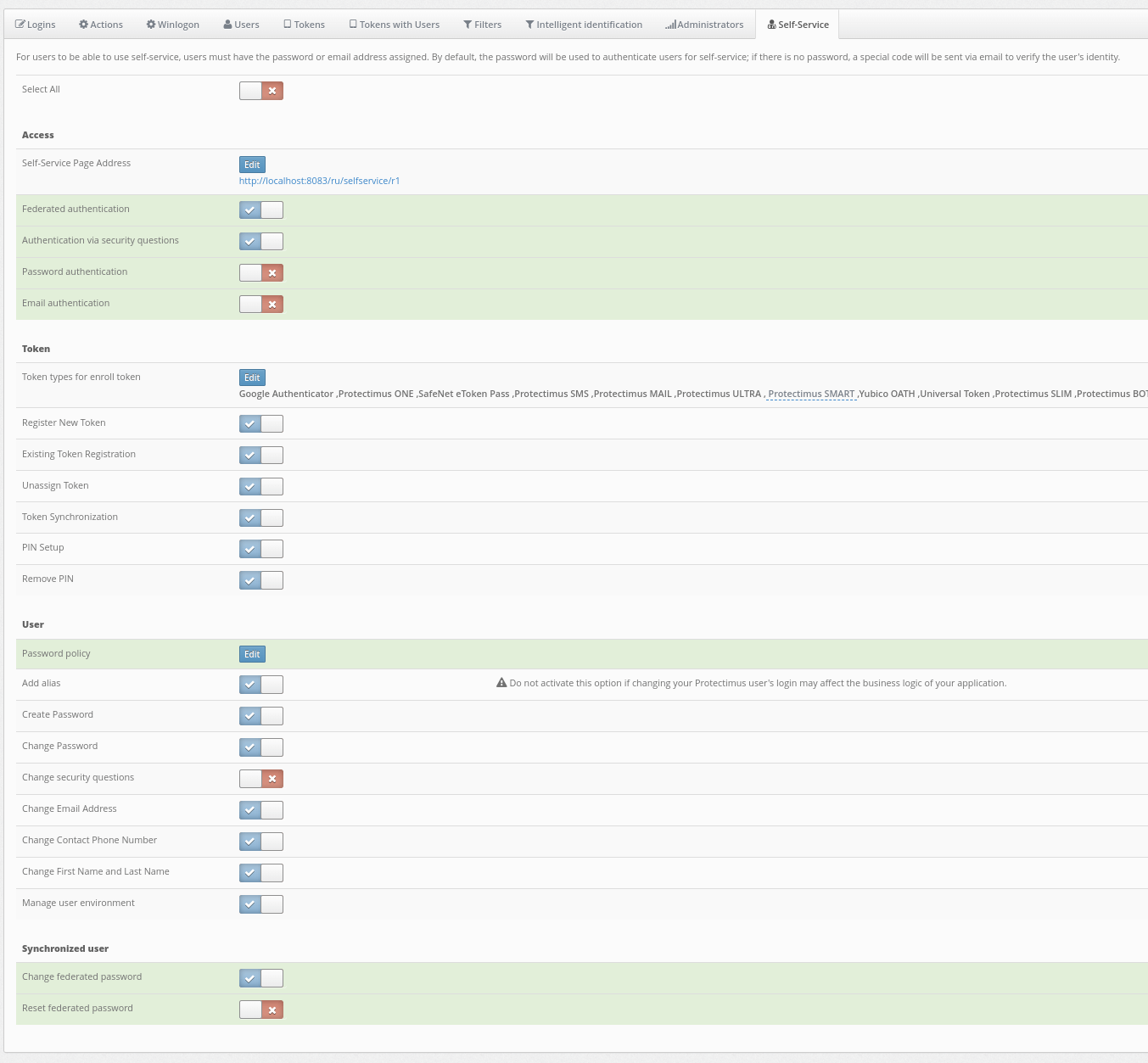Image resolution: width=1148 pixels, height=1063 pixels.
Task: Click the Protectimus SMART token type
Action: click(x=811, y=394)
